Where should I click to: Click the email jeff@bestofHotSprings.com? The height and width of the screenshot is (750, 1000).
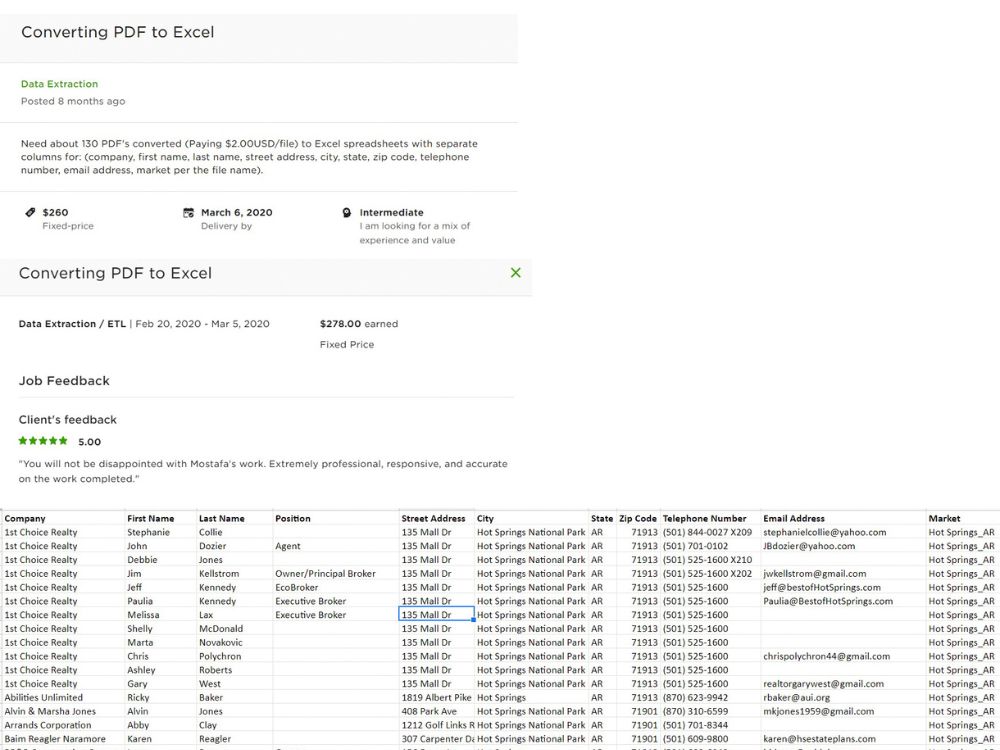[x=821, y=587]
